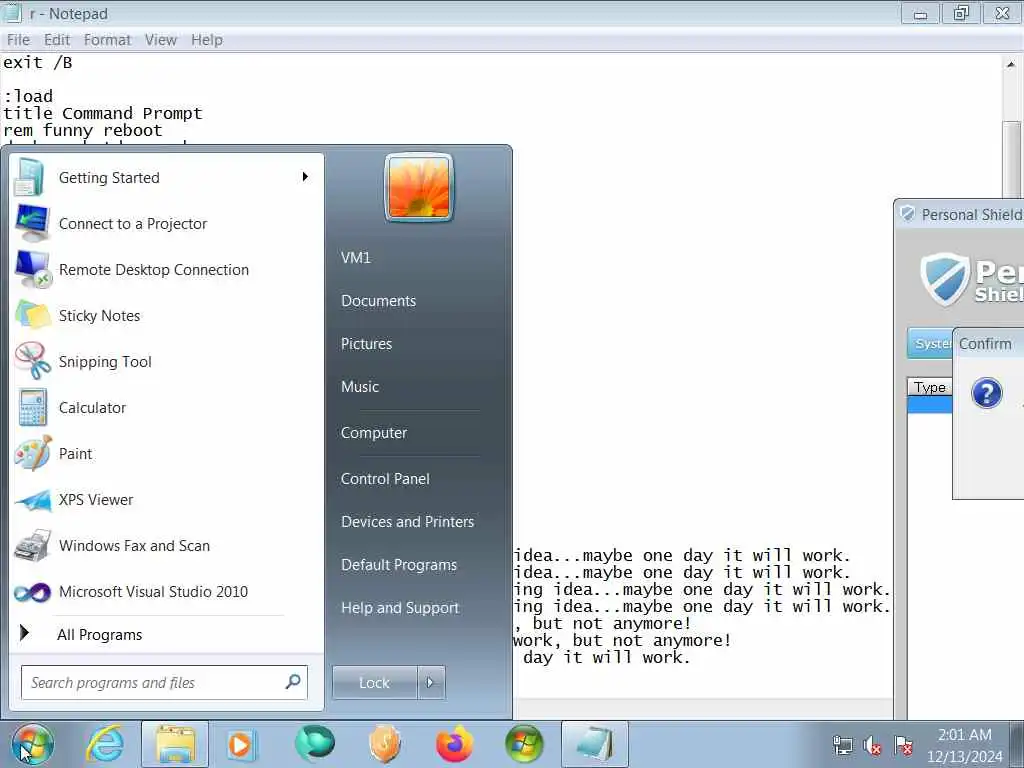Open the Notepad View menu
Image resolution: width=1024 pixels, height=768 pixels.
point(161,40)
